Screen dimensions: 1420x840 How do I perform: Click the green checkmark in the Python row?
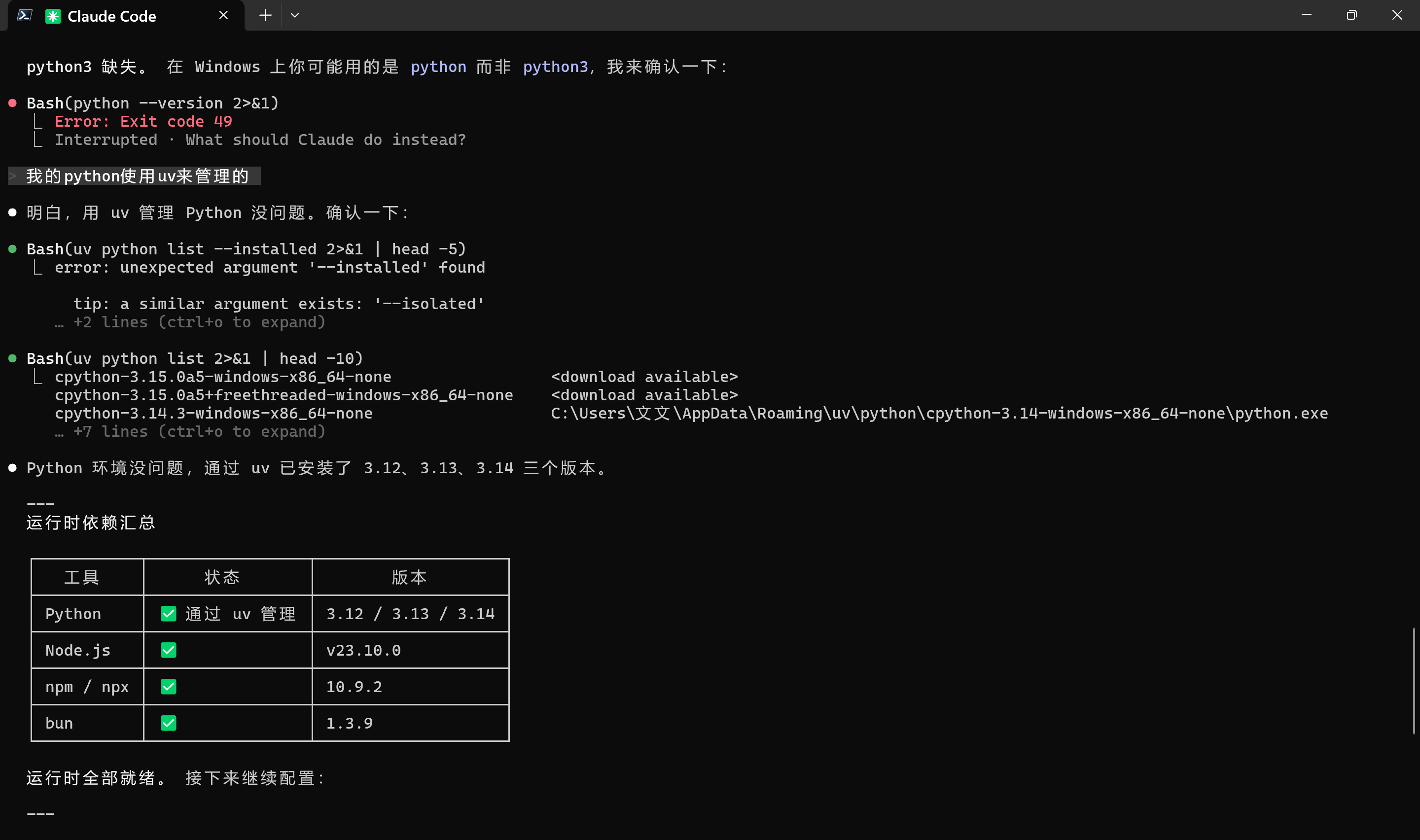(x=168, y=614)
